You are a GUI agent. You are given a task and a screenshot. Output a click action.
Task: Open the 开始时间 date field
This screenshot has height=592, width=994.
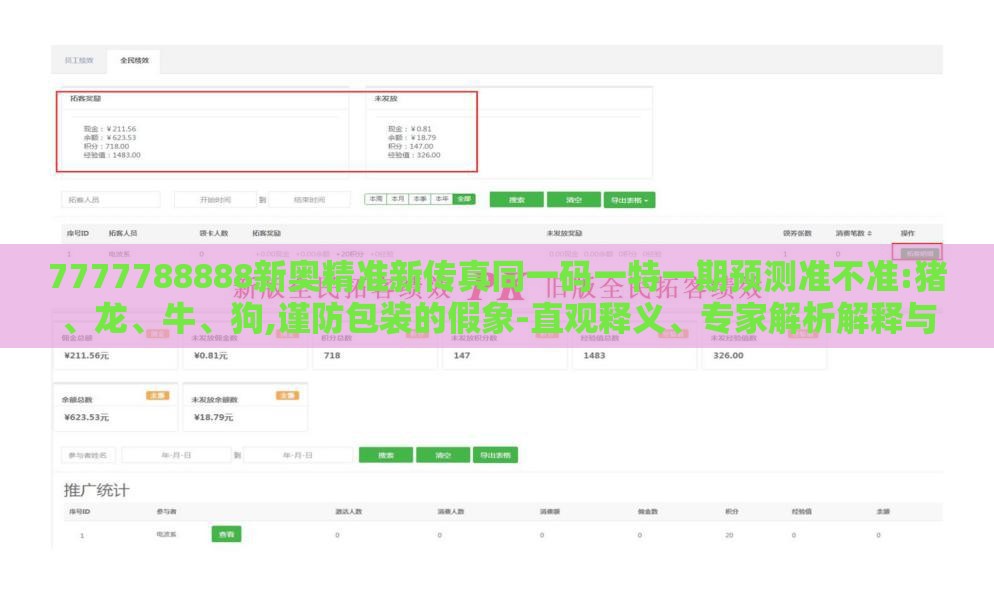[x=216, y=200]
